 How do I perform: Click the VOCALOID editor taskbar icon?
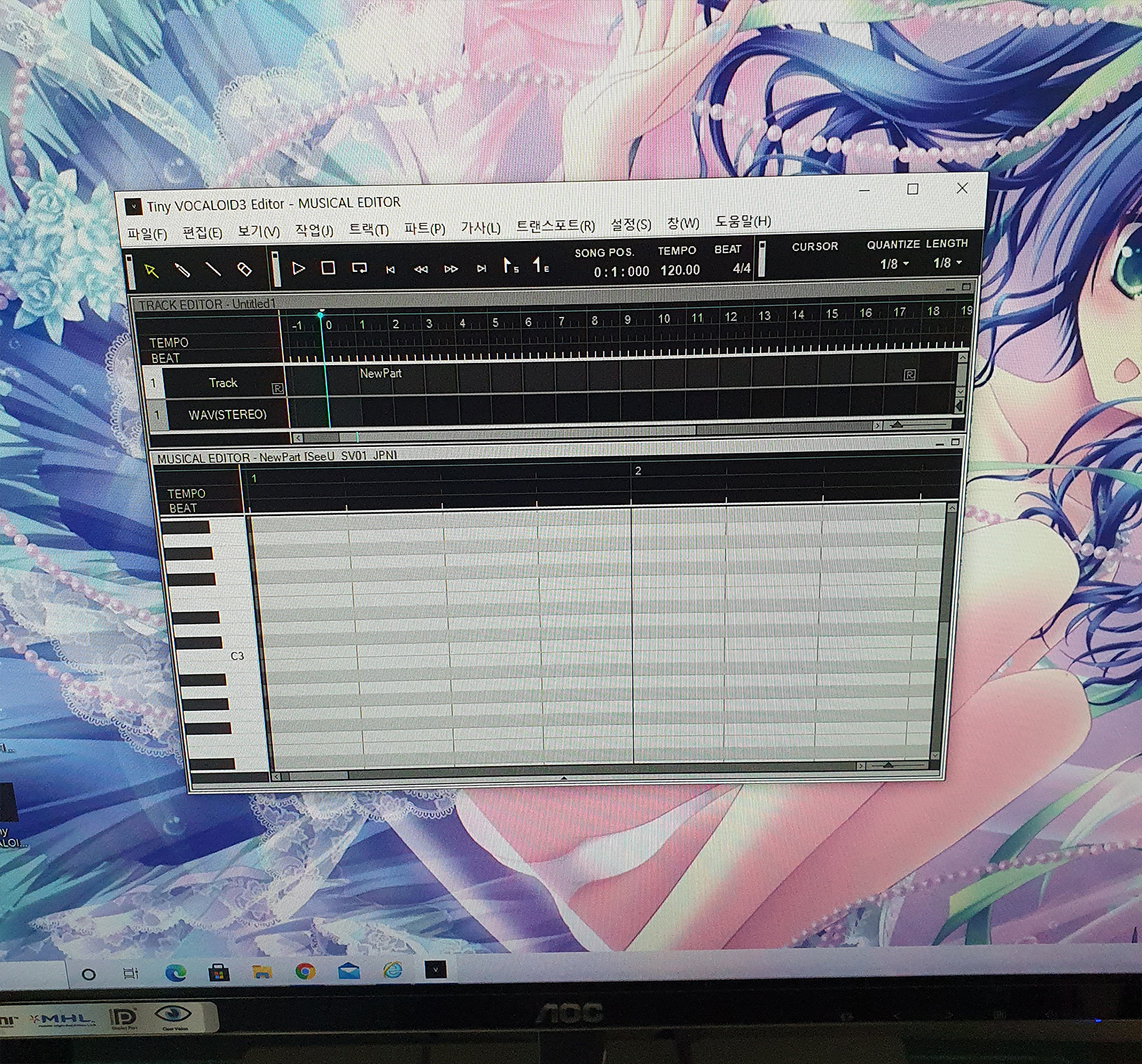pos(435,970)
